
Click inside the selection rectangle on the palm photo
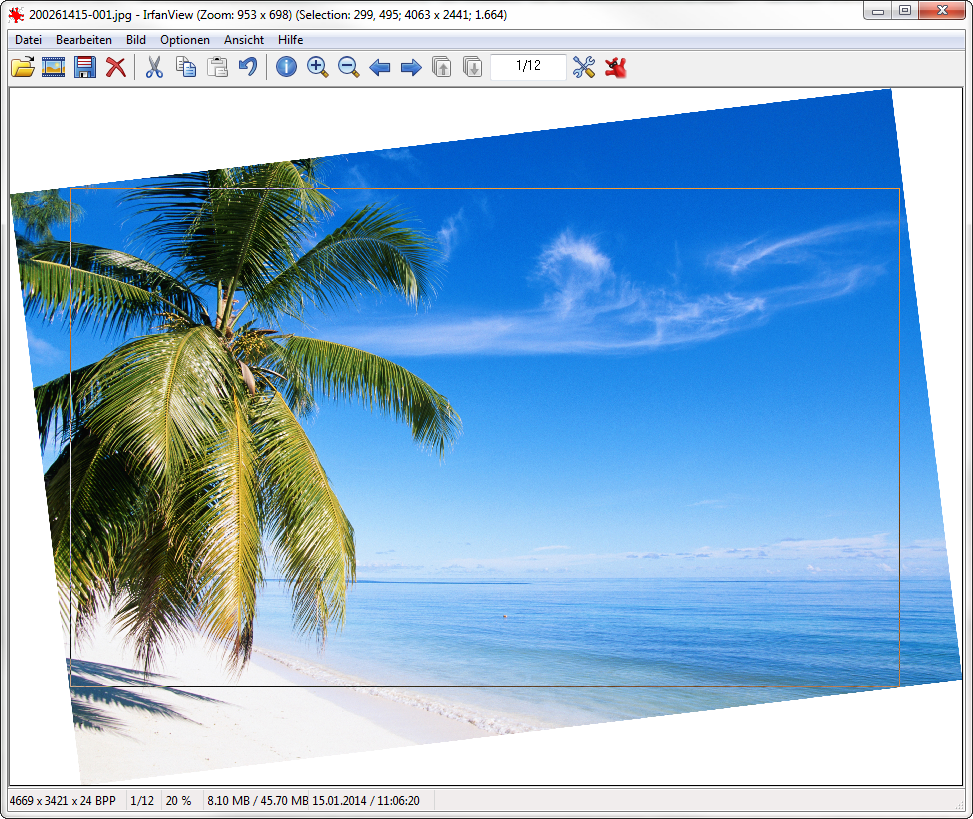pos(485,437)
